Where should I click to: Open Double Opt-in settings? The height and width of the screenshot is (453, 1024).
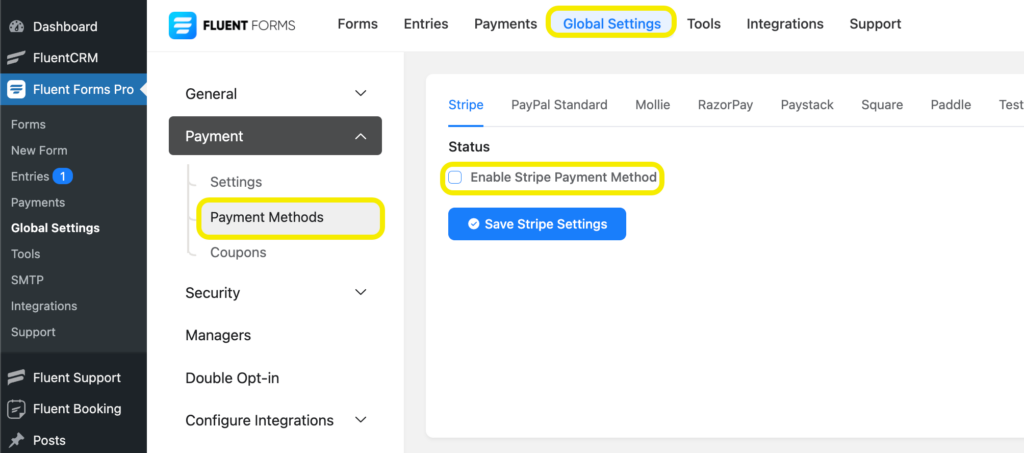pos(232,378)
